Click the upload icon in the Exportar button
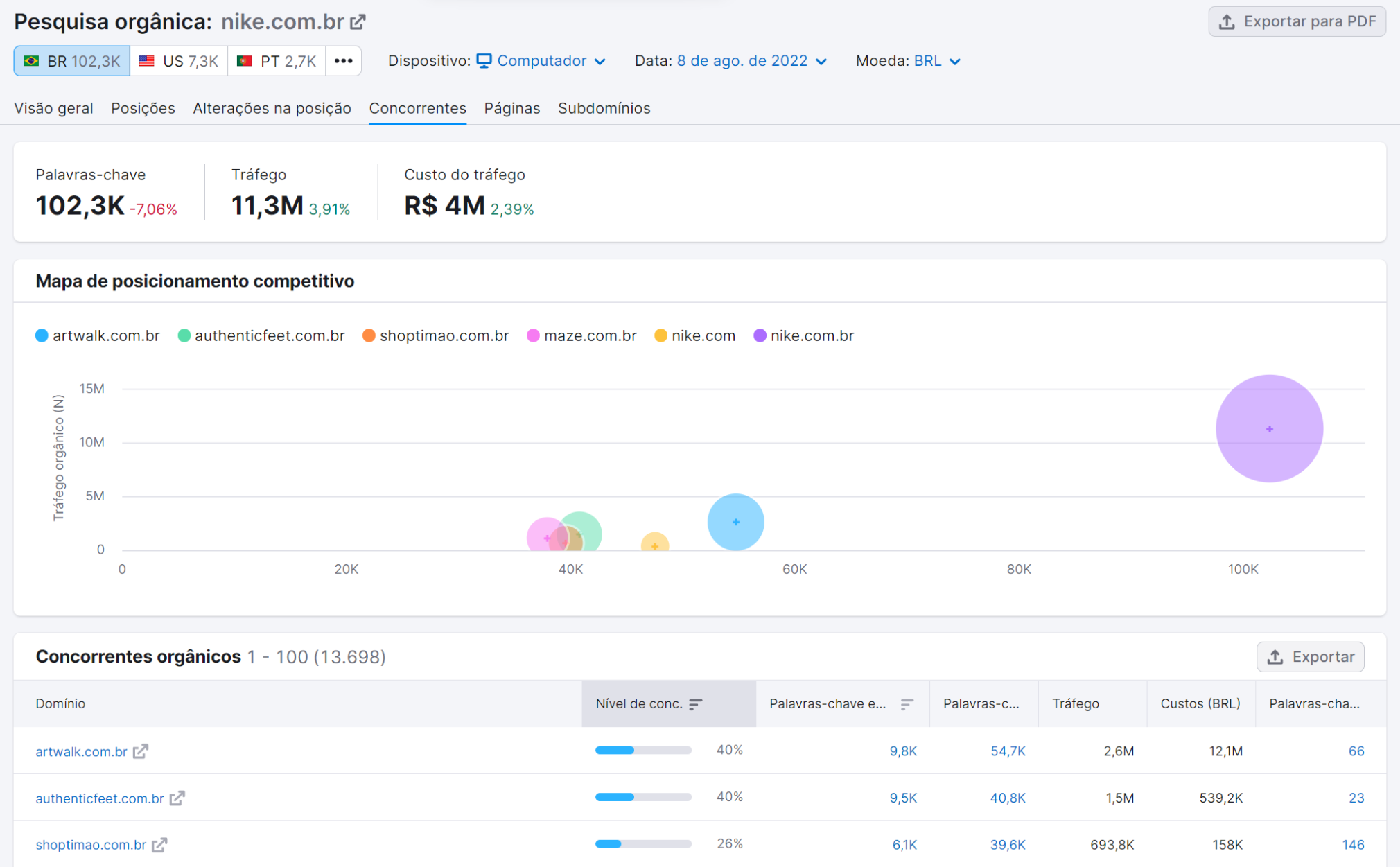The height and width of the screenshot is (867, 1400). pos(1275,657)
